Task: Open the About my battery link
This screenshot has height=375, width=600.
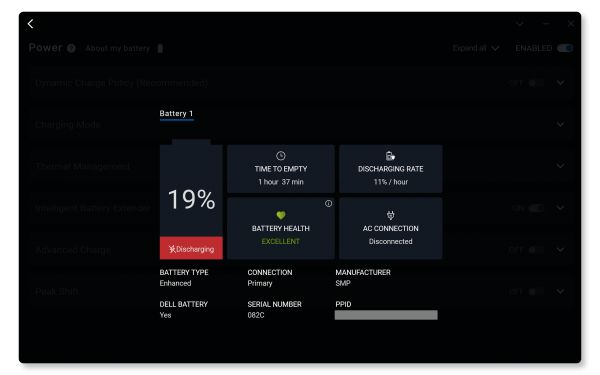Action: (117, 49)
